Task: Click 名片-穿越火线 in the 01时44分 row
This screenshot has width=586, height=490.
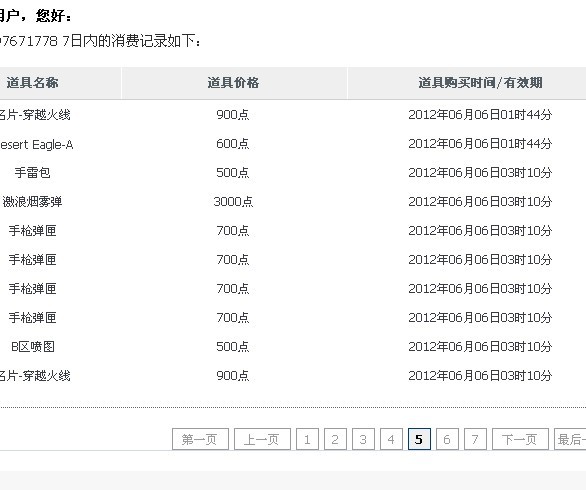Action: tap(35, 115)
